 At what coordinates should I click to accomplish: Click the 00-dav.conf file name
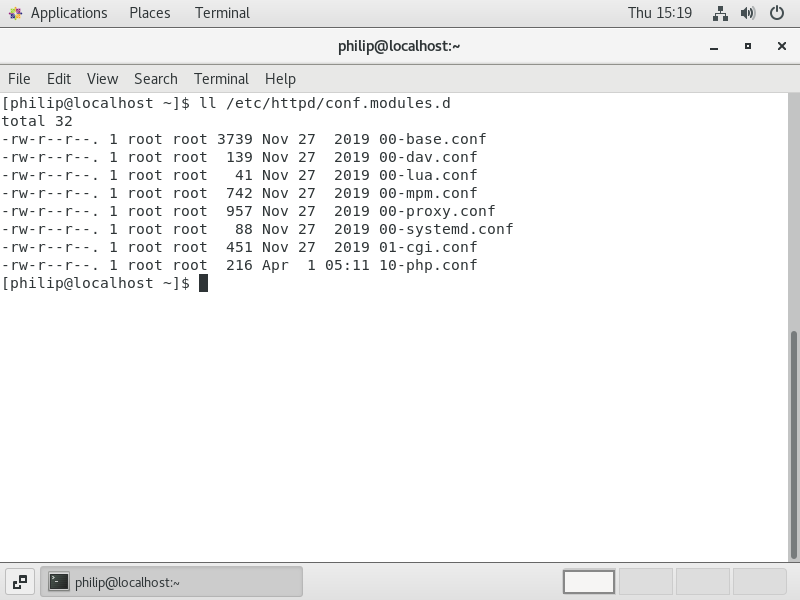pos(428,157)
